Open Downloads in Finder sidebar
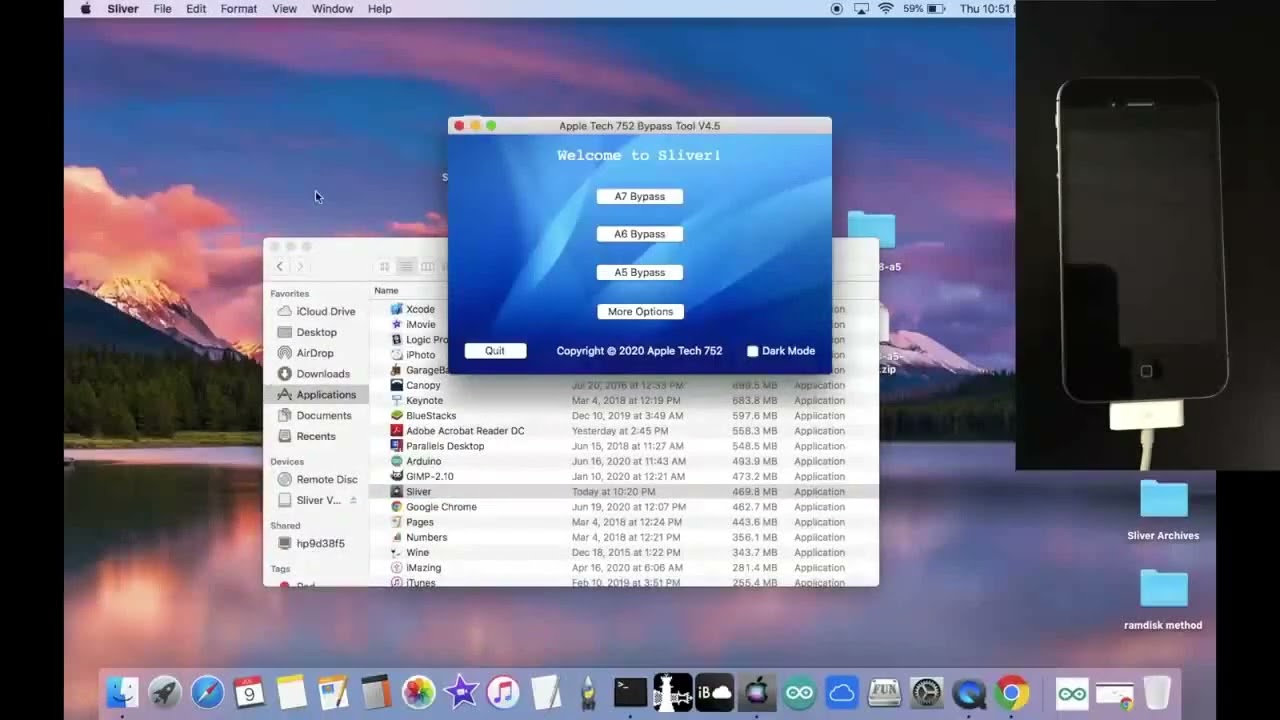1280x720 pixels. tap(316, 374)
